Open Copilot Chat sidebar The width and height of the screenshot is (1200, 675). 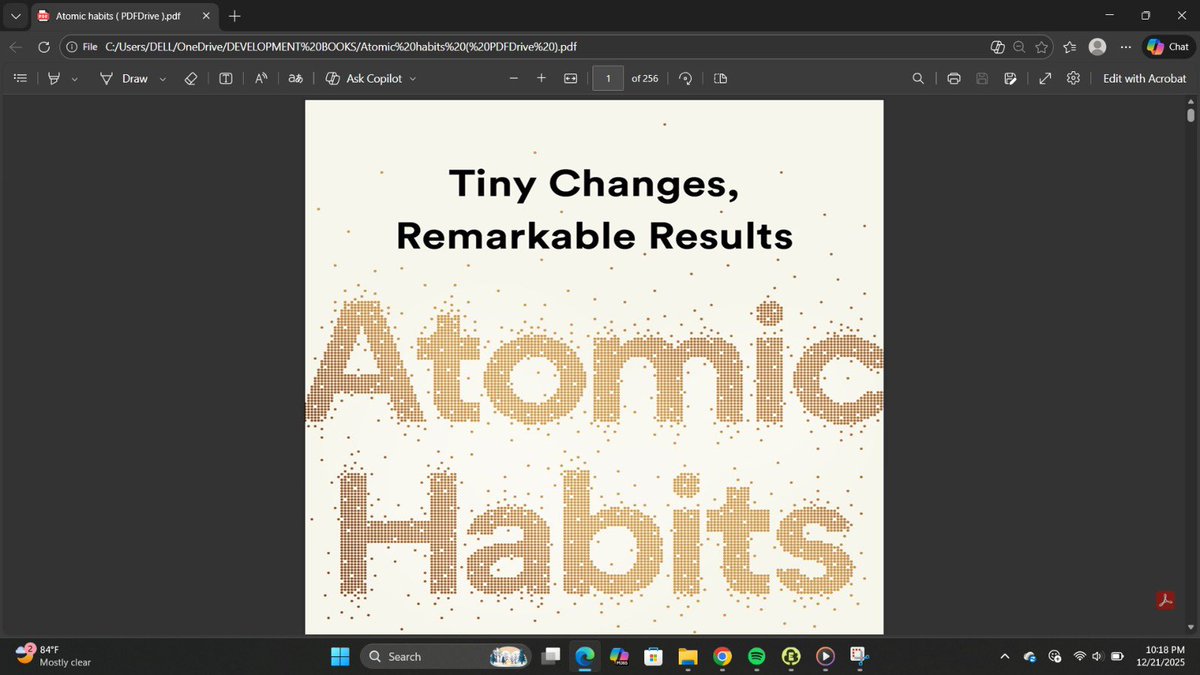click(1167, 47)
